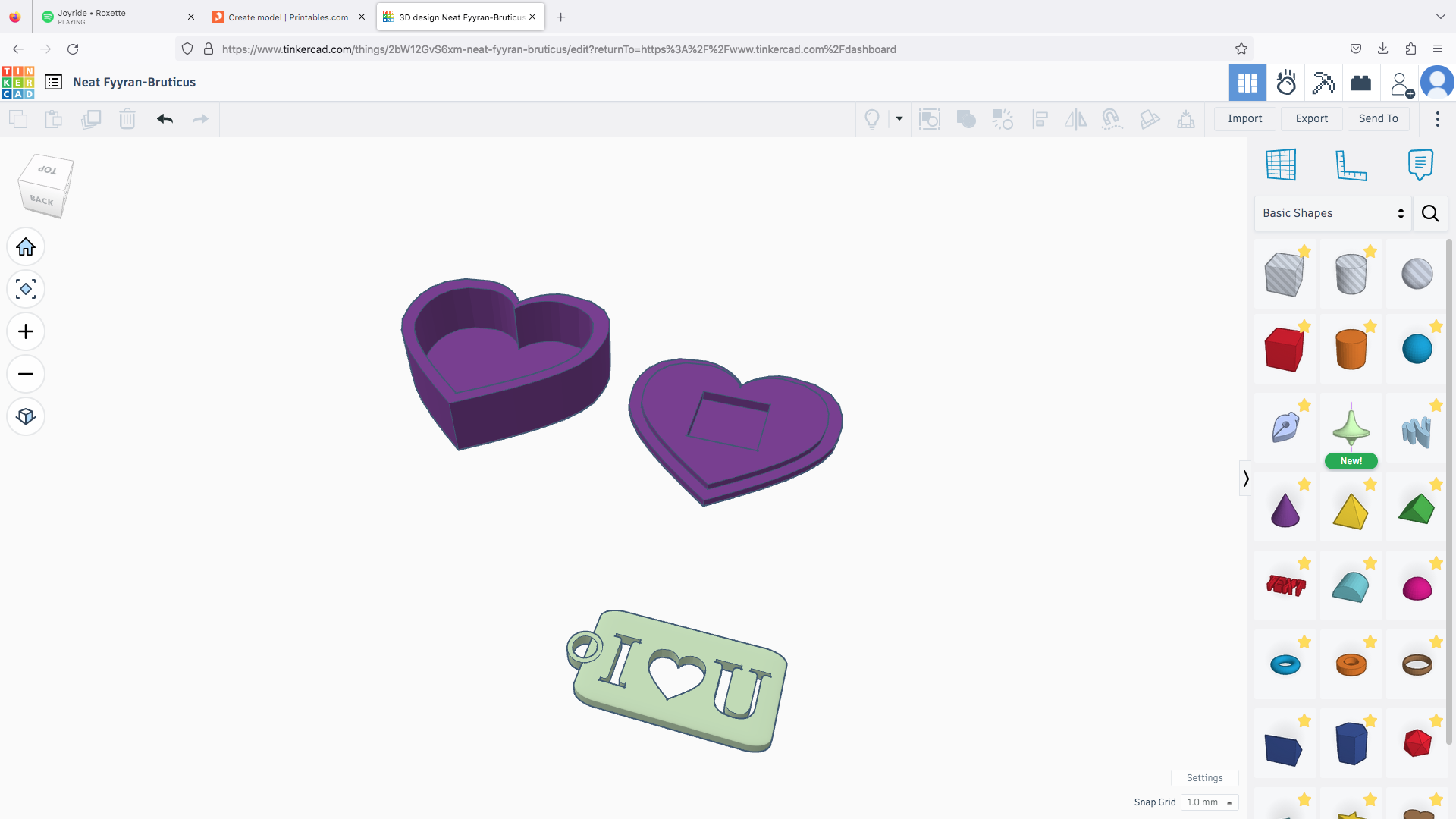Click the Undo arrow
This screenshot has width=1456, height=819.
(165, 119)
